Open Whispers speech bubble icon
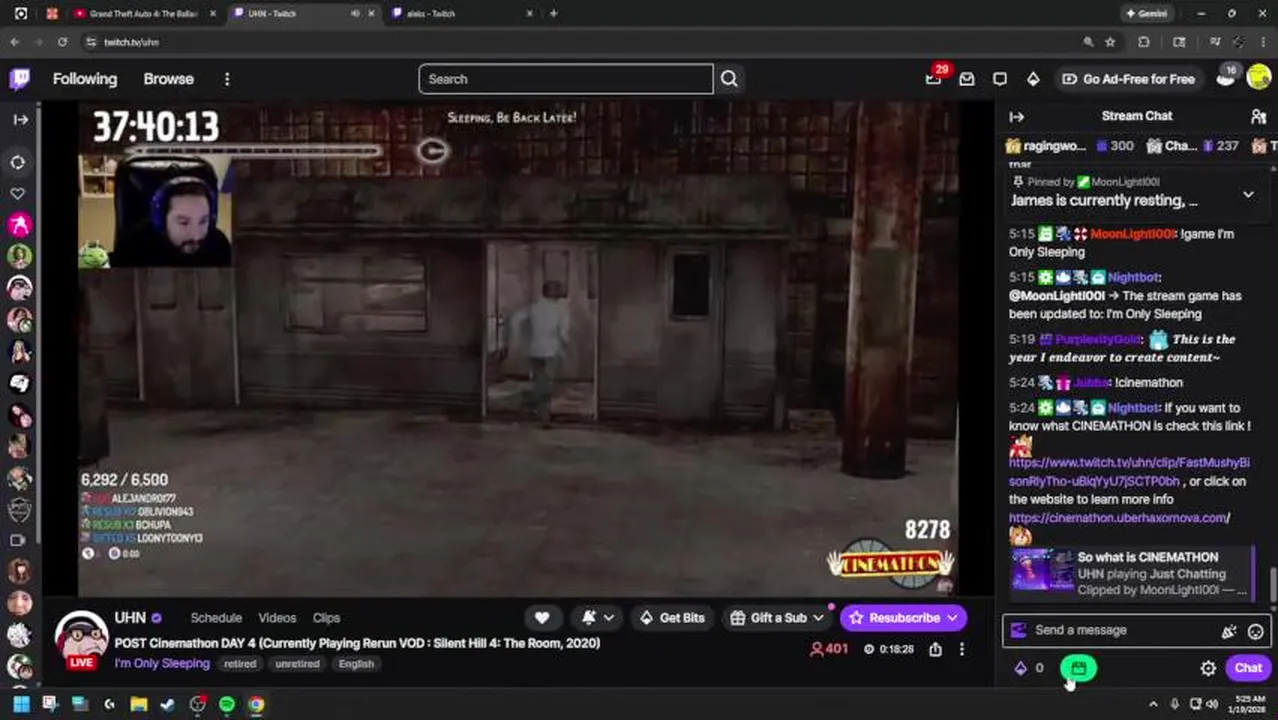Screen dimensions: 1278x720 (x=1000, y=79)
